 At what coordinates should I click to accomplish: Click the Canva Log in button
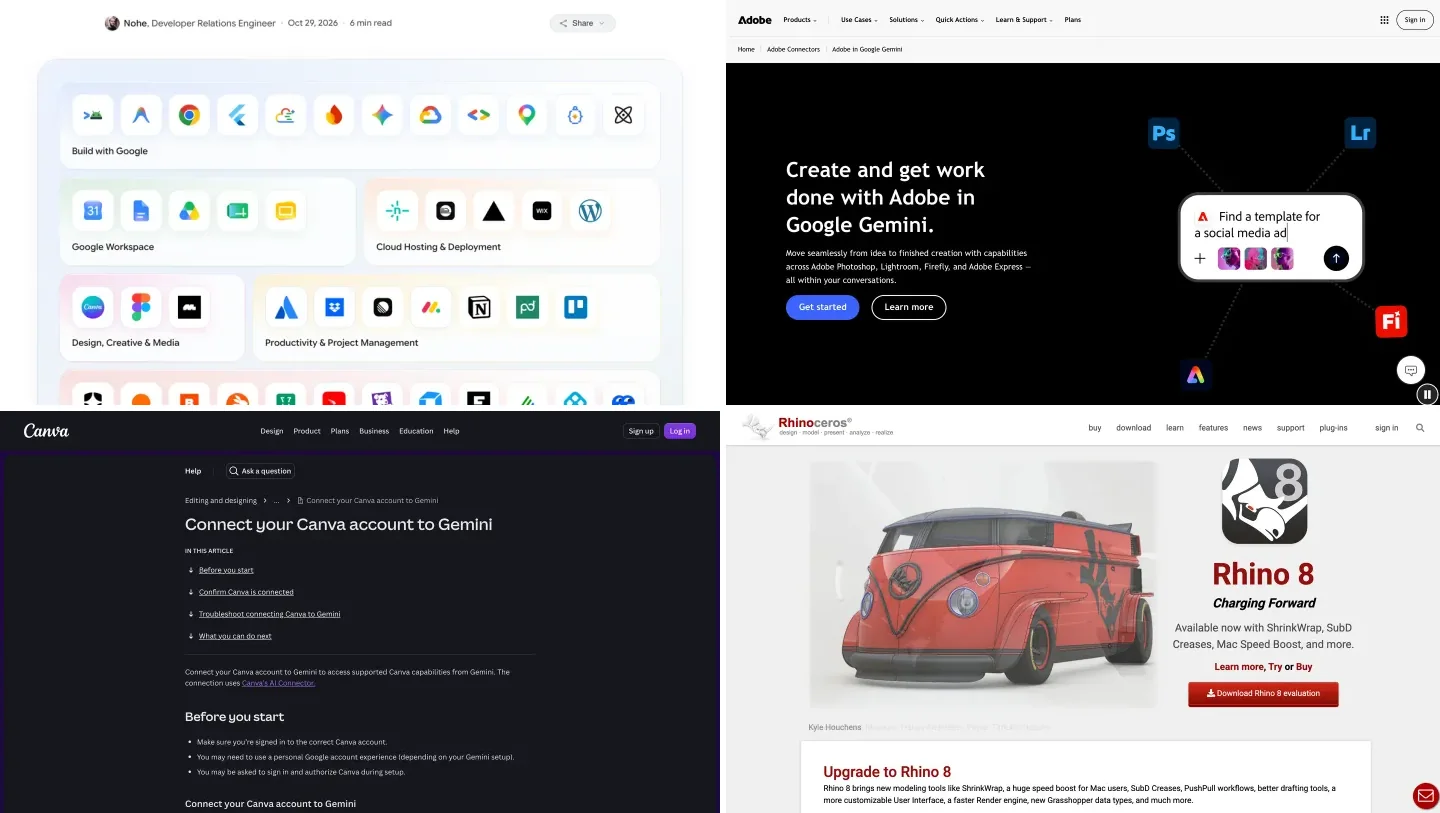[x=680, y=431]
